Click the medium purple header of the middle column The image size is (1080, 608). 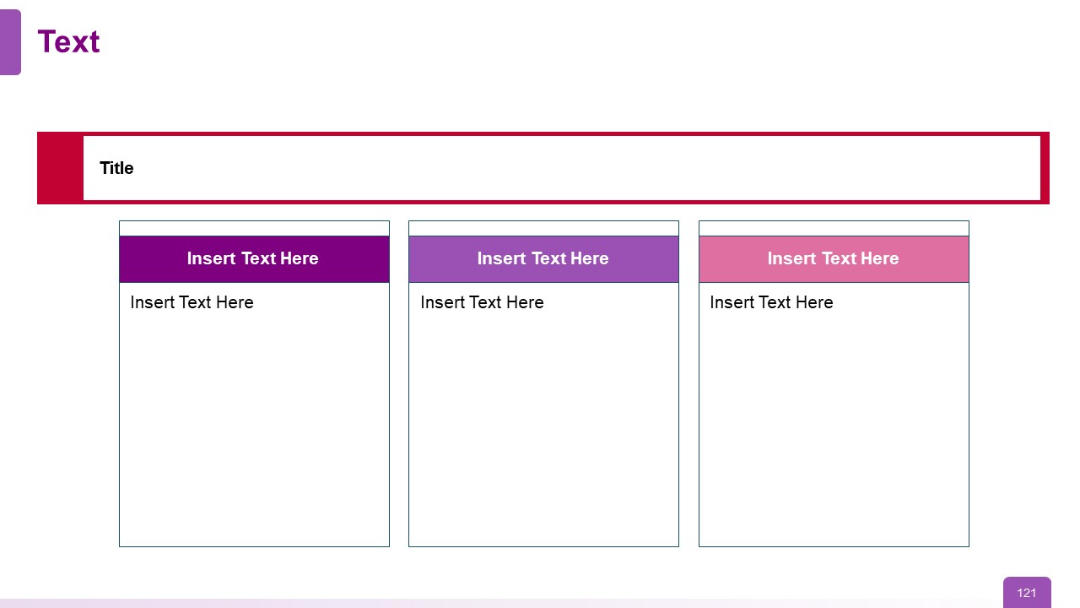[x=543, y=258]
